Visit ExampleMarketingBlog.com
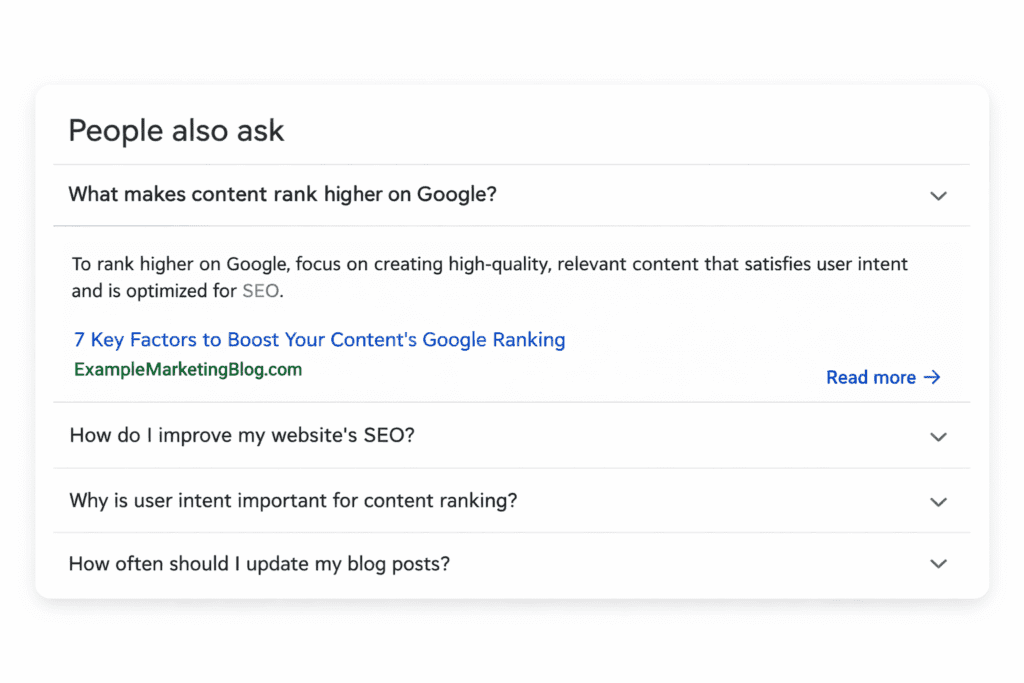The width and height of the screenshot is (1024, 683). (x=187, y=370)
